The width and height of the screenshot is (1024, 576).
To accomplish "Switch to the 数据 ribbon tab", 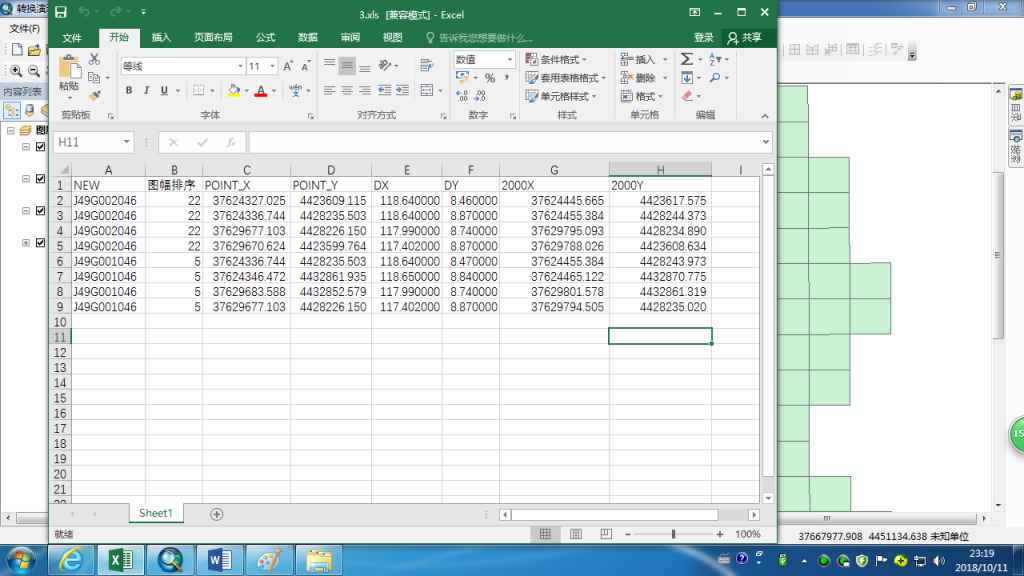I will coord(308,38).
